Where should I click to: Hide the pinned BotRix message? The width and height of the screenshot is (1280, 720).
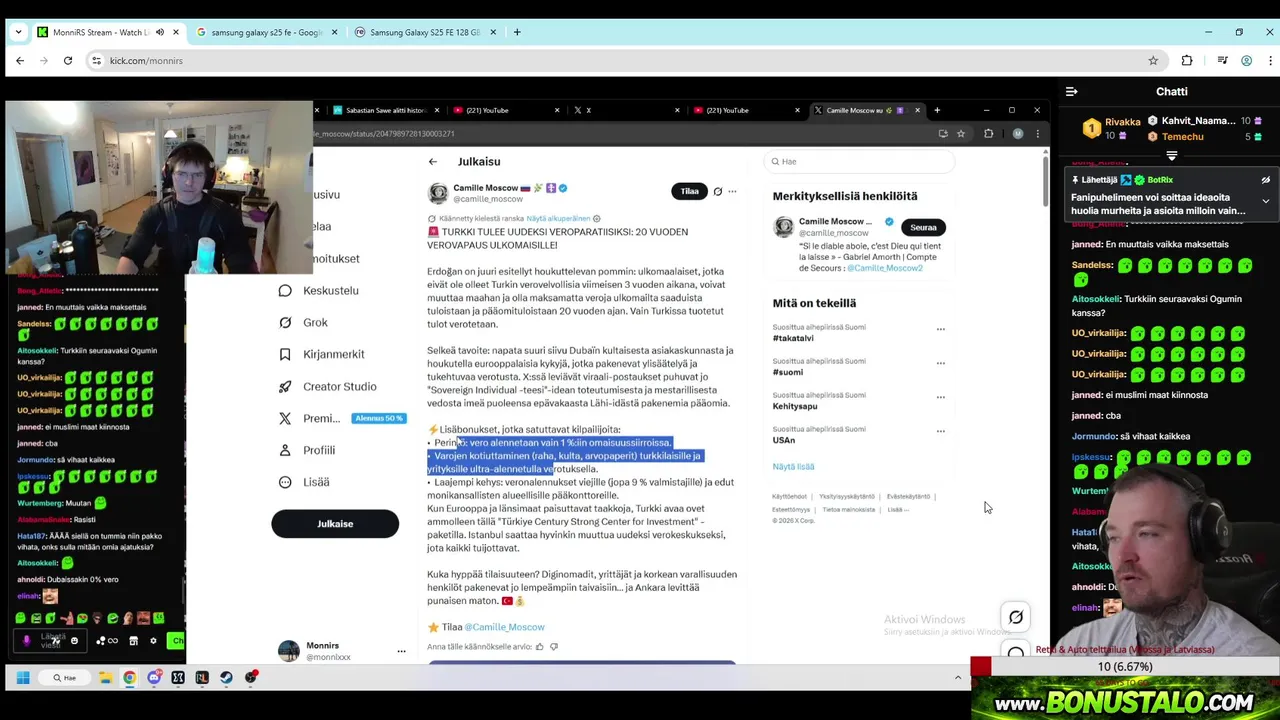pyautogui.click(x=1265, y=180)
